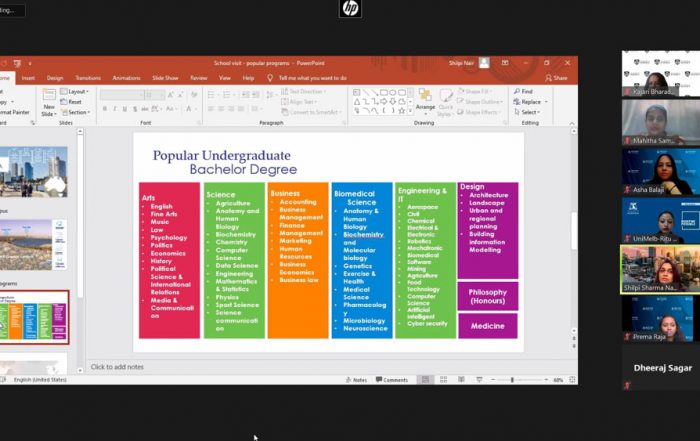This screenshot has width=700, height=441.
Task: Open the Insert ribbon tab
Action: point(28,78)
